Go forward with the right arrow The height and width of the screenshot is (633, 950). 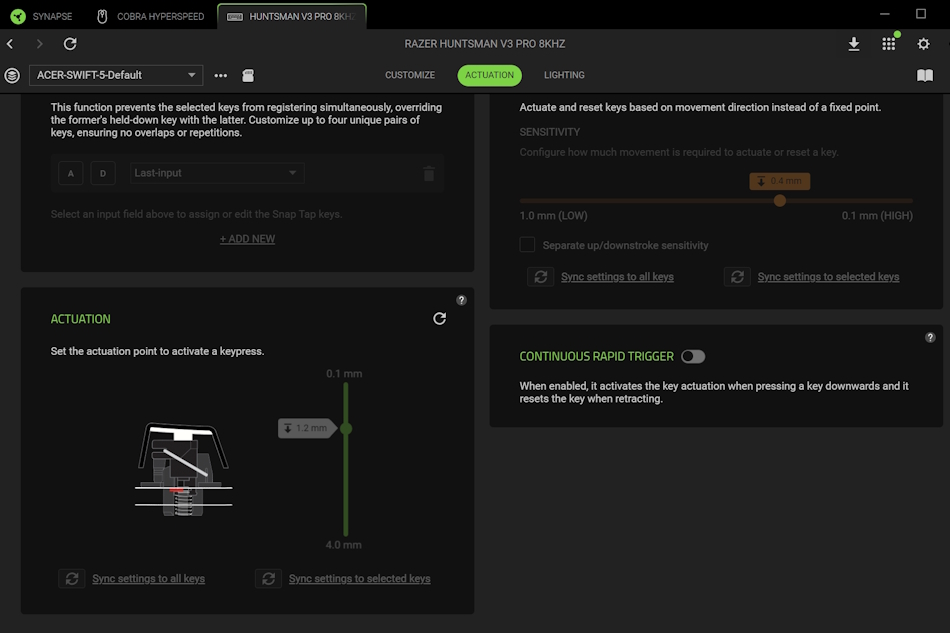coord(39,44)
